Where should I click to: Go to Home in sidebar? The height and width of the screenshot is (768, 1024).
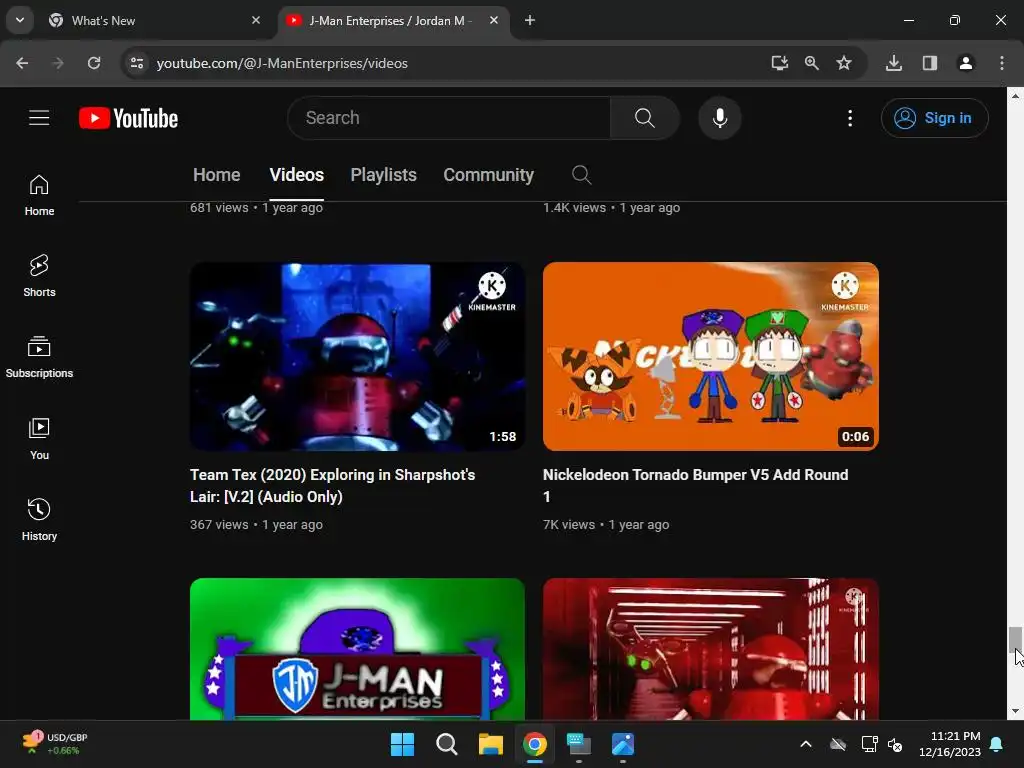[x=39, y=195]
